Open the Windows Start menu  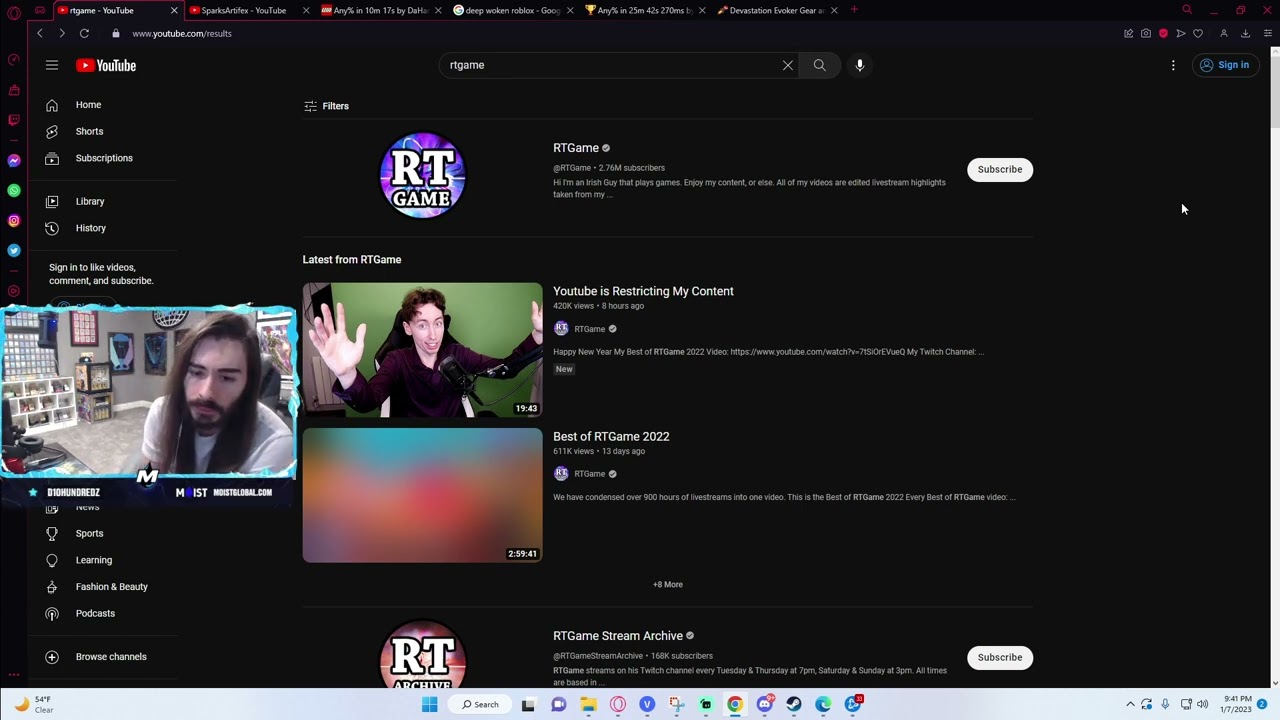[430, 704]
